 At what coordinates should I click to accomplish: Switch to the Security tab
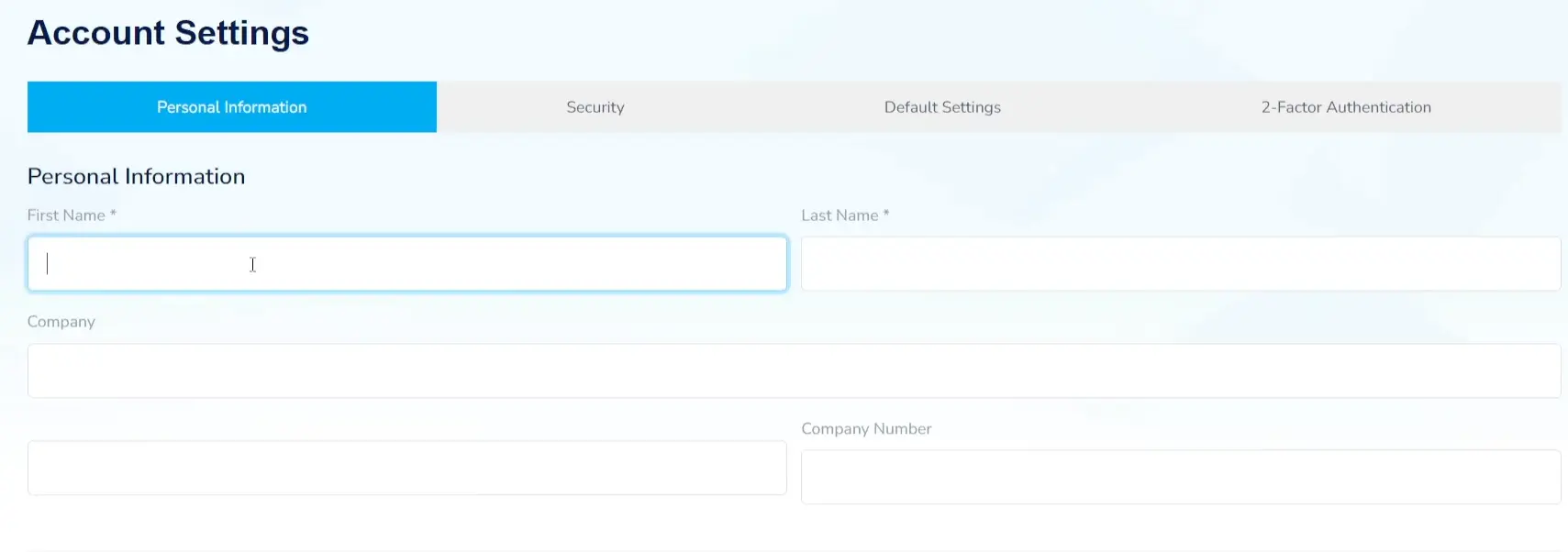coord(595,107)
